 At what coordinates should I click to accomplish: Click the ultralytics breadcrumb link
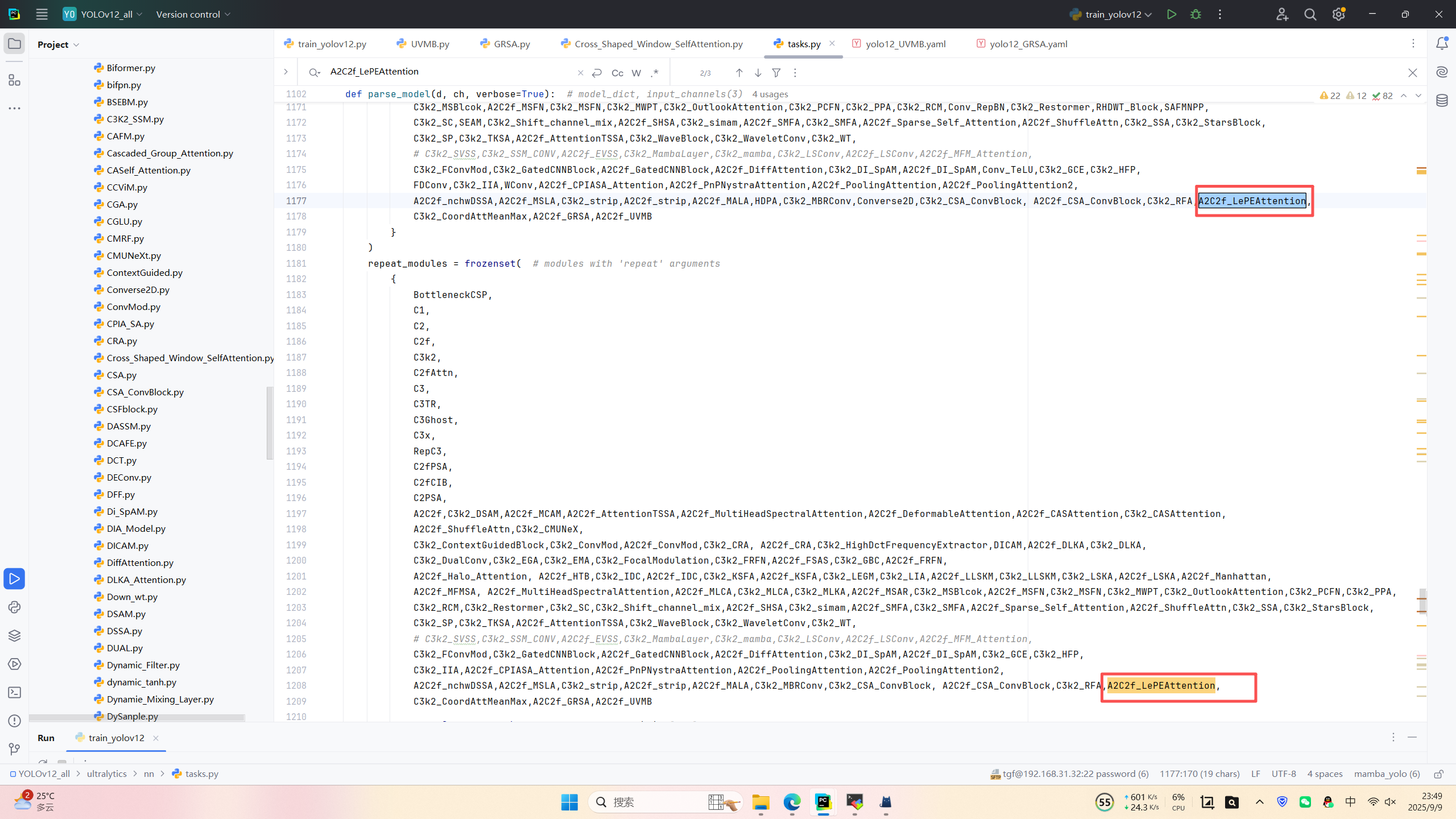tap(107, 773)
